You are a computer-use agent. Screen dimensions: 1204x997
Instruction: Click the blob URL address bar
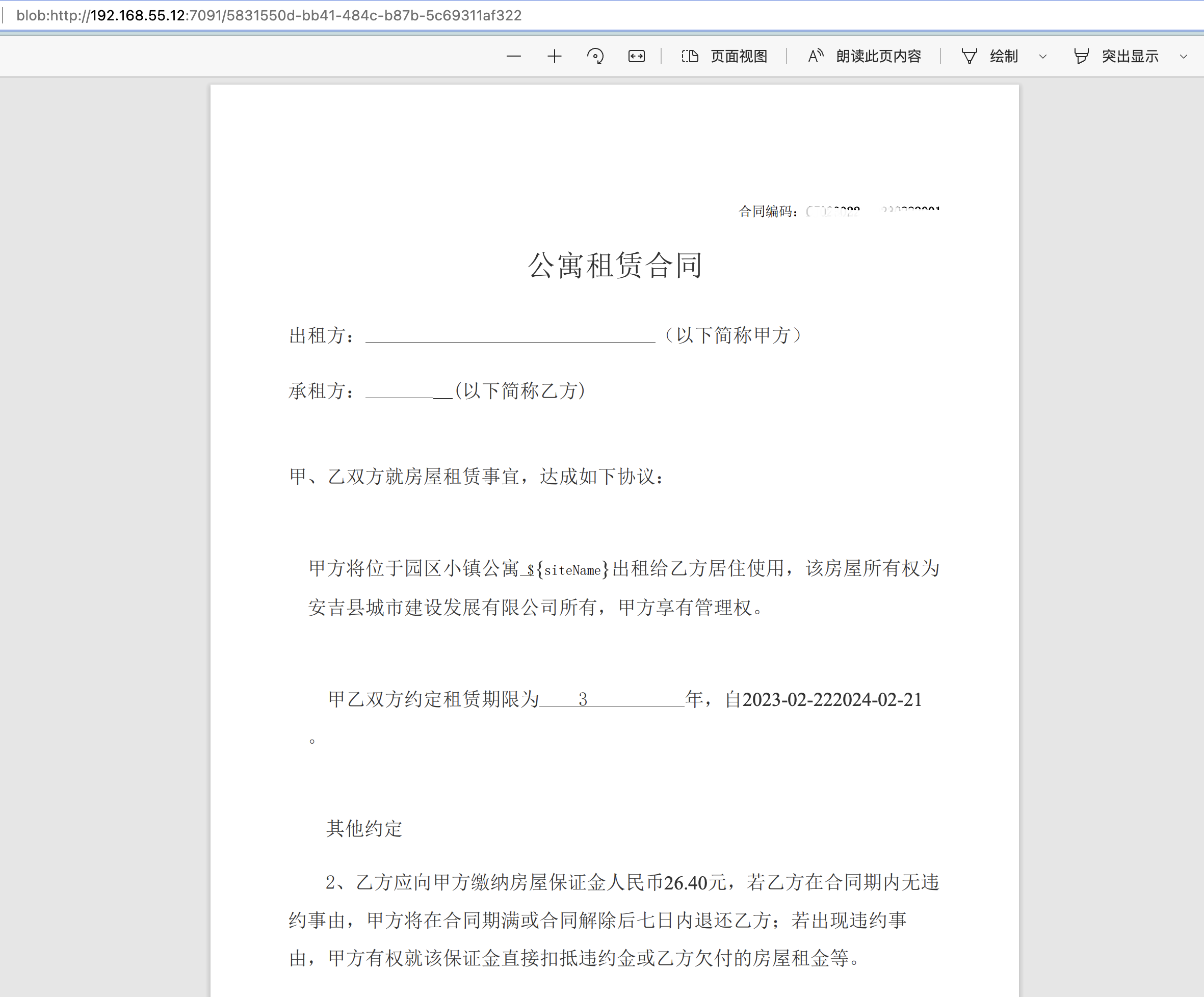pos(269,15)
